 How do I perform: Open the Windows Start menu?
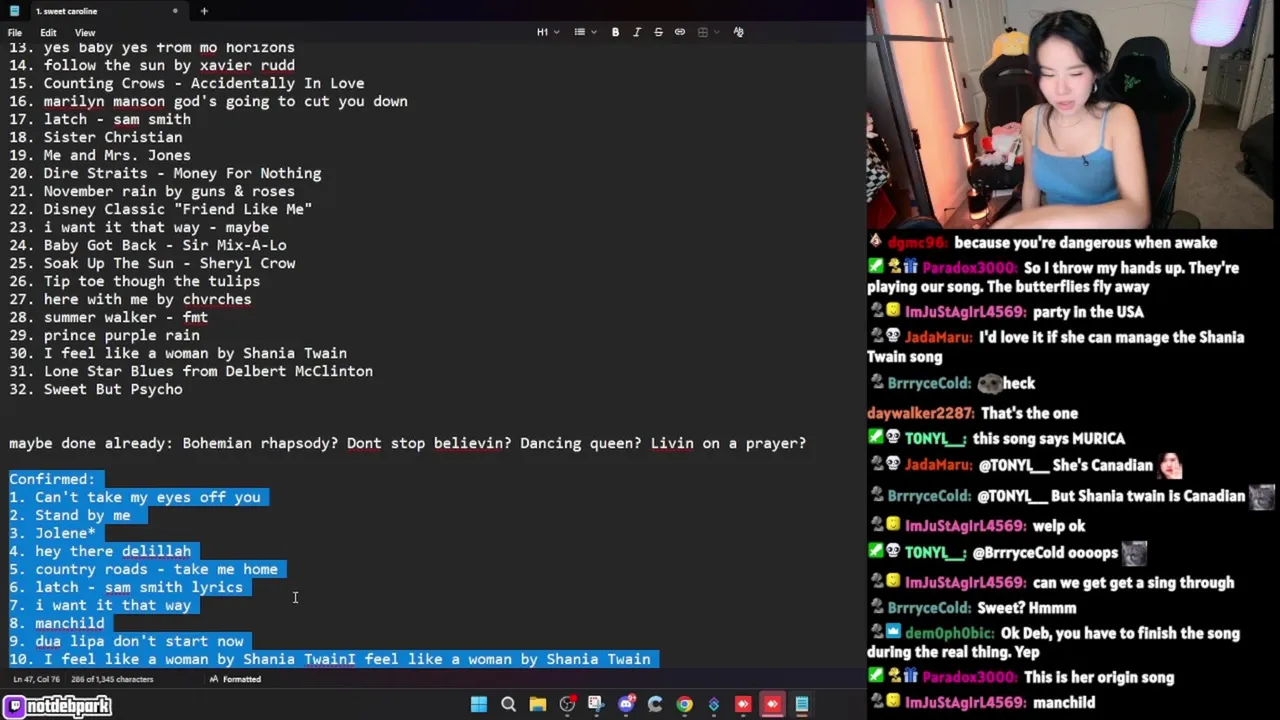479,705
